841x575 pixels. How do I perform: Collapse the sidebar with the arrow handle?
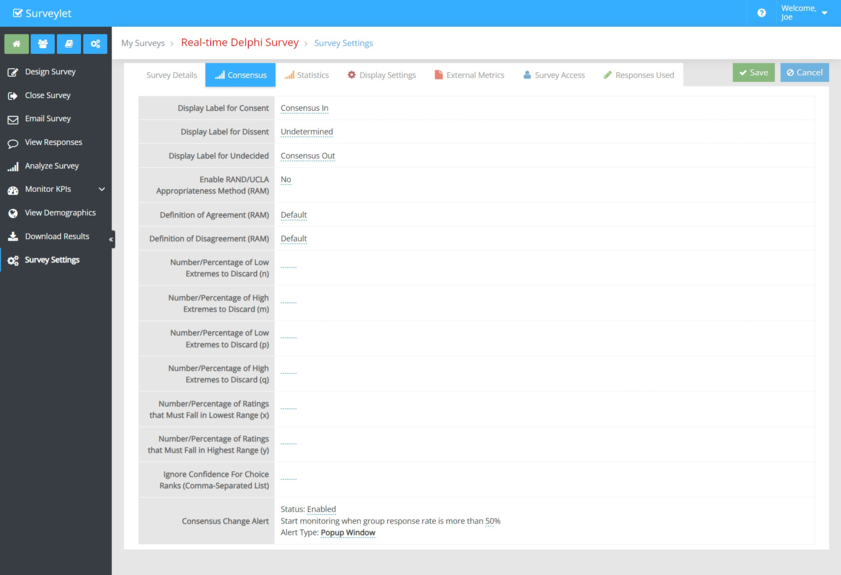(x=111, y=239)
